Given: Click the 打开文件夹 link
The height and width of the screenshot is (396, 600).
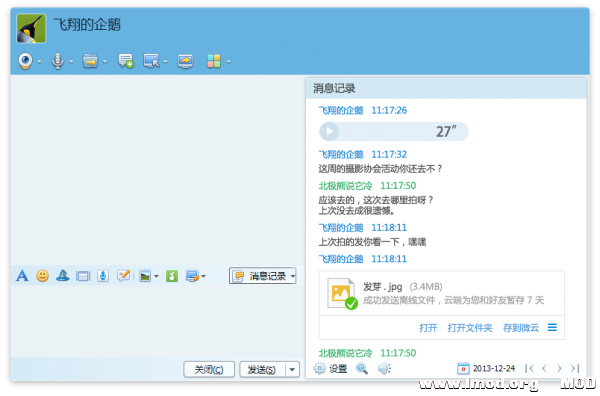Looking at the screenshot, I should coord(470,328).
